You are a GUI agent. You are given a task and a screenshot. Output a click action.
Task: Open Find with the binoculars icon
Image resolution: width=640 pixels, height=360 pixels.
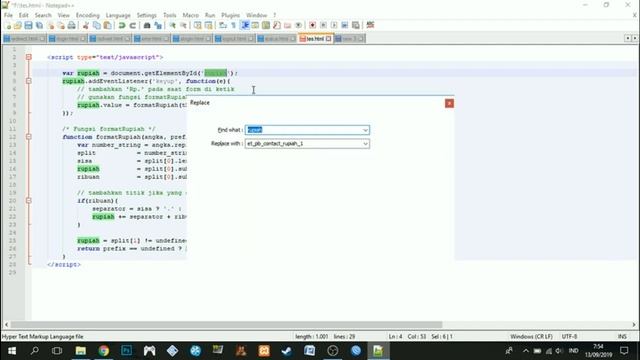tap(147, 25)
